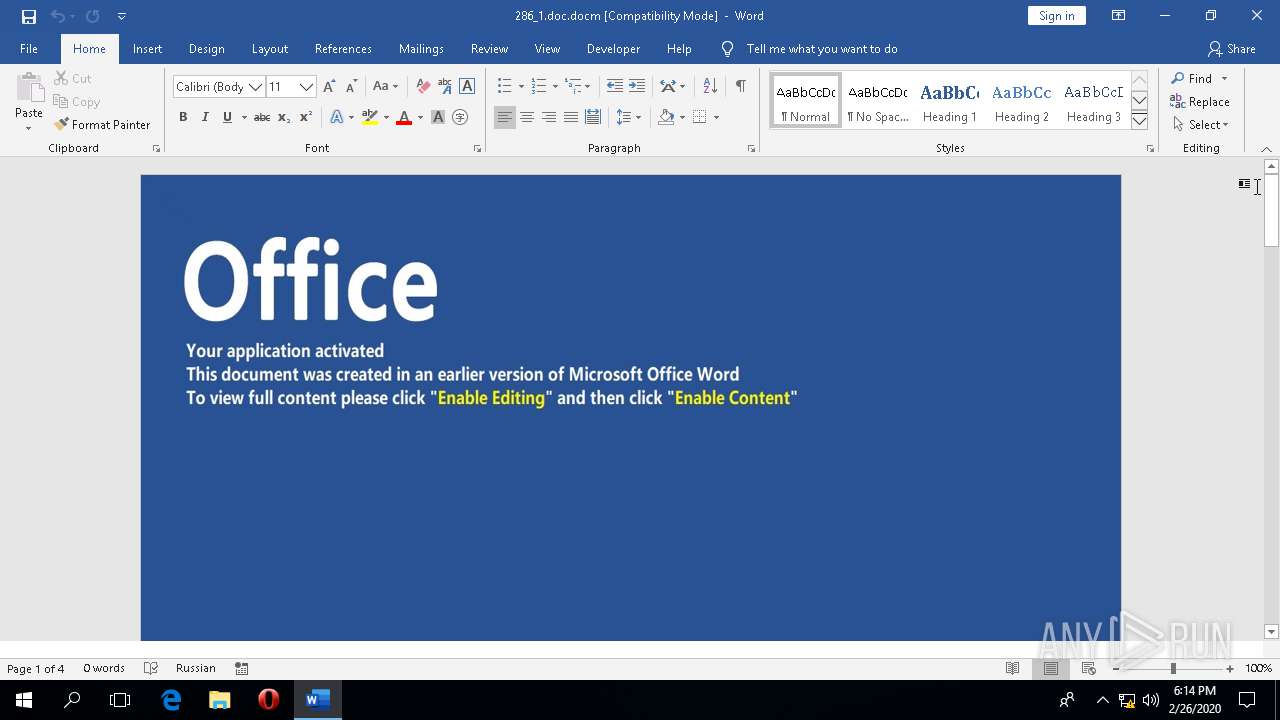1280x720 pixels.
Task: Click the Borders icon
Action: point(700,117)
